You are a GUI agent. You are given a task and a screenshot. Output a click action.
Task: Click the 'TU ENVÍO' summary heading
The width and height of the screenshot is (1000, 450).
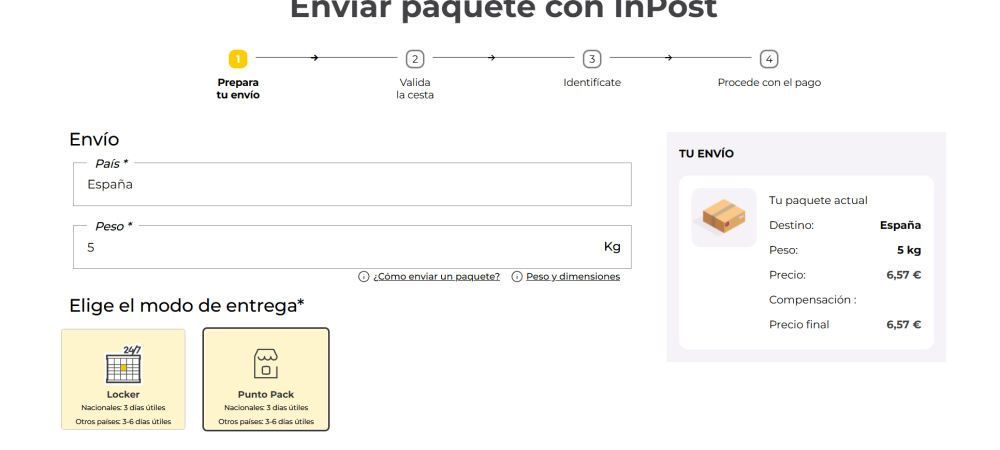[x=706, y=154]
